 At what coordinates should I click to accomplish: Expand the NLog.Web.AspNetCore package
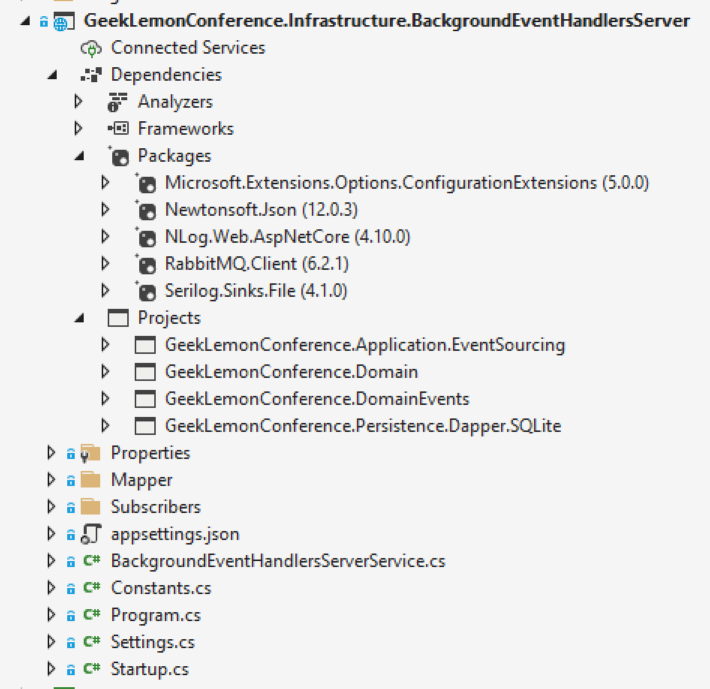pos(106,237)
